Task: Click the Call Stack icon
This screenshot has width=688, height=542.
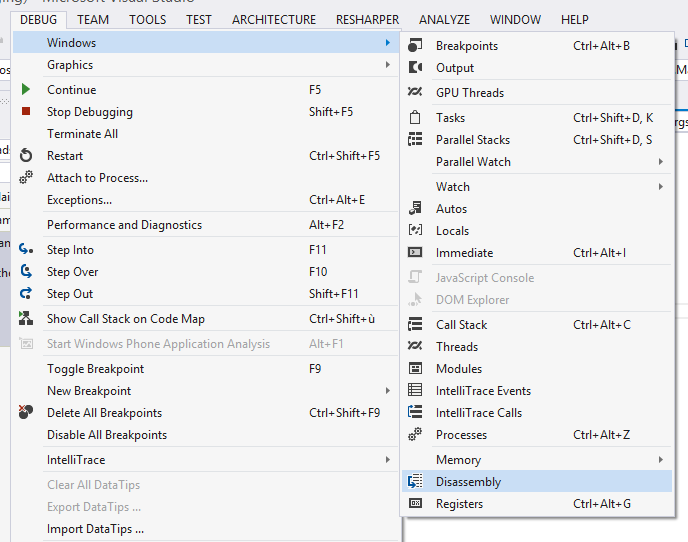Action: (x=415, y=324)
